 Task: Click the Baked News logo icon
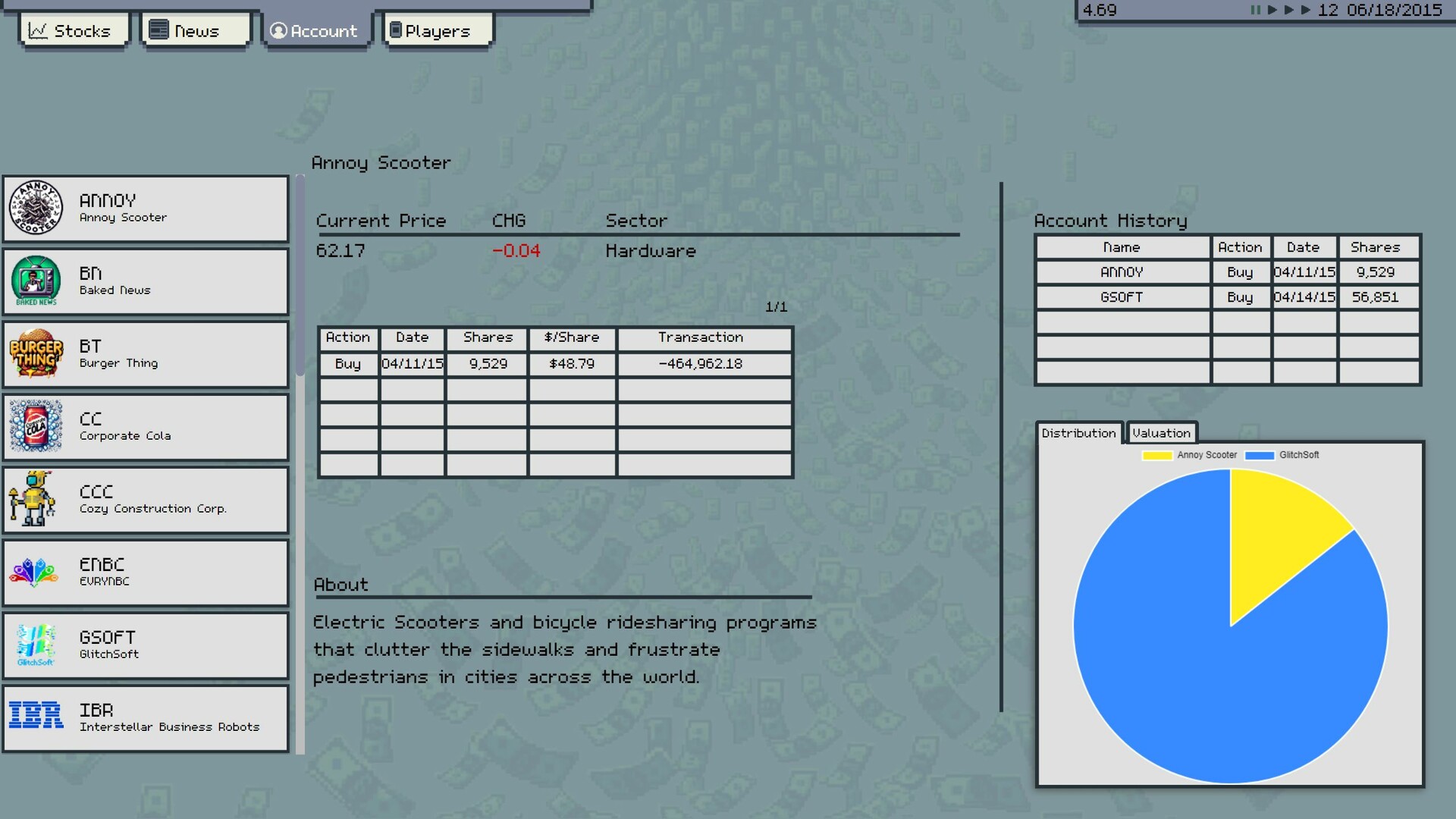coord(36,281)
